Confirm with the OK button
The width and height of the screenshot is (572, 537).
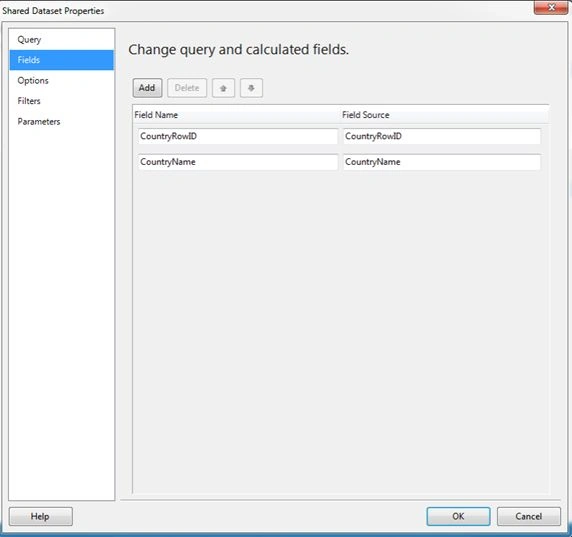(x=458, y=516)
